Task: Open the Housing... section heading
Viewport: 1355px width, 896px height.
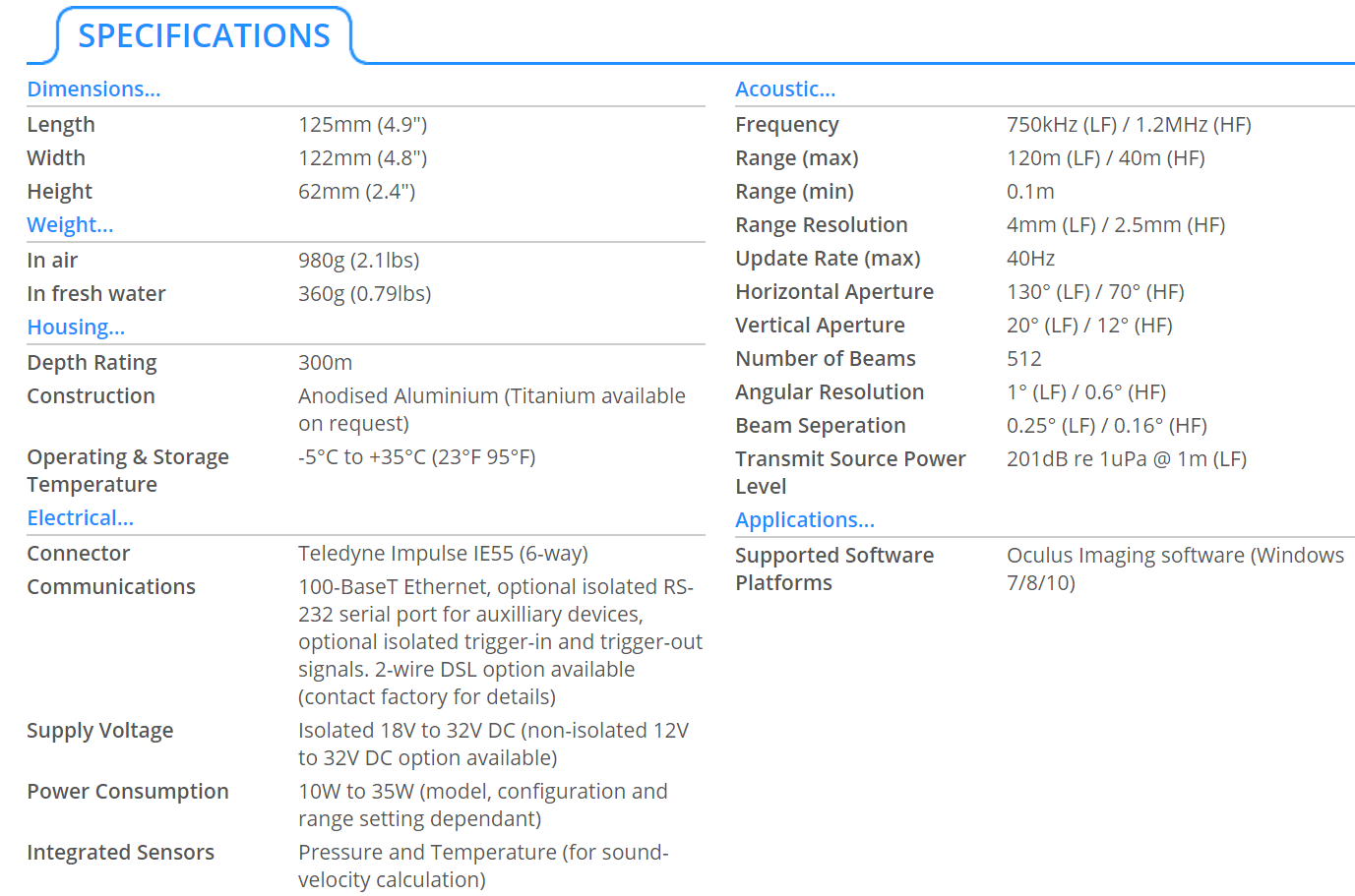Action: 76,328
